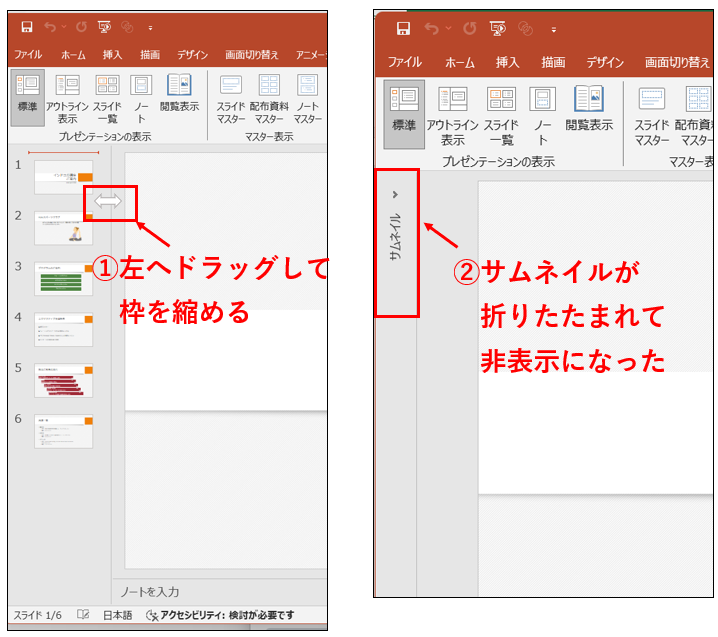Click touch/mouse mode icon in right window
The image size is (718, 637).
526,29
